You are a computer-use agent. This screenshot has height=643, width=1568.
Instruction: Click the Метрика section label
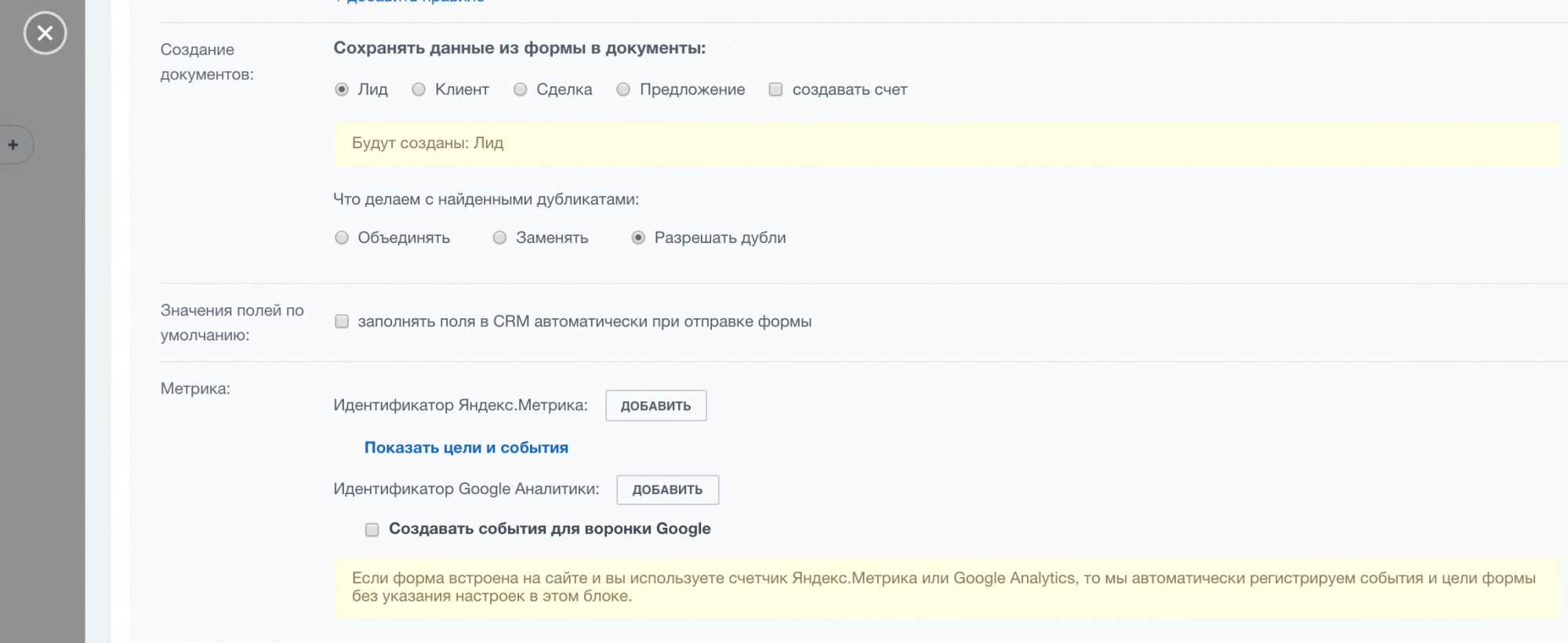click(x=195, y=389)
